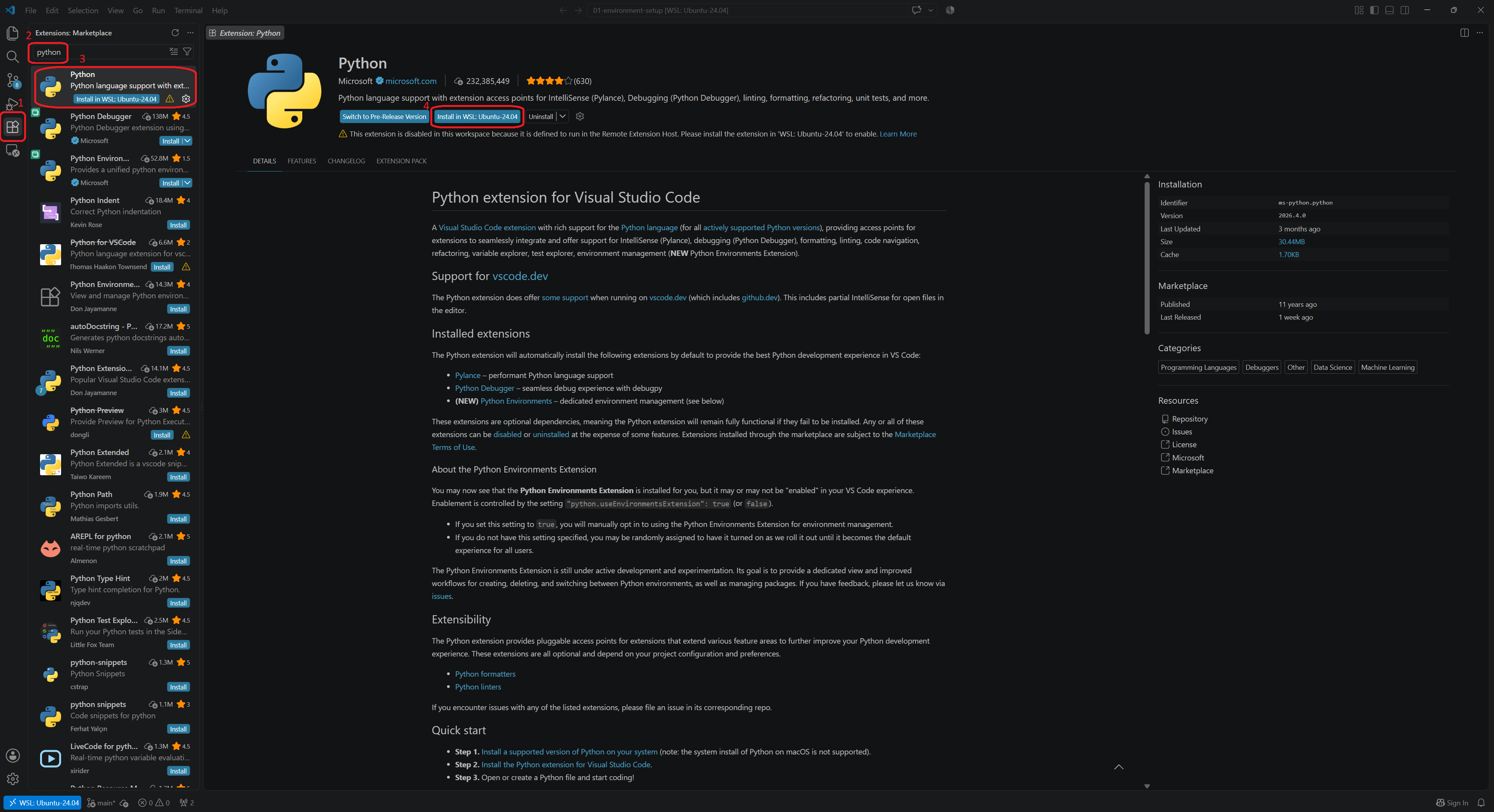Switch to the Features tab
Viewport: 1494px width, 812px height.
(x=302, y=161)
